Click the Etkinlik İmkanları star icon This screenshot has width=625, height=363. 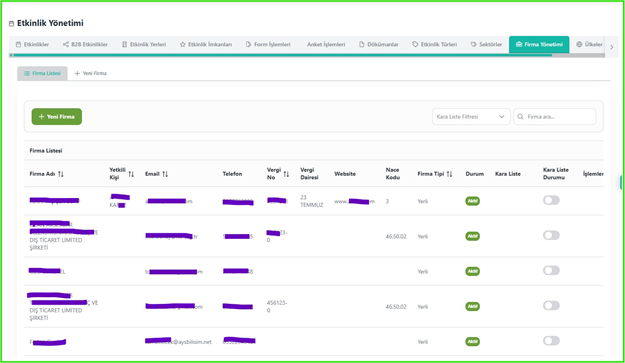183,44
